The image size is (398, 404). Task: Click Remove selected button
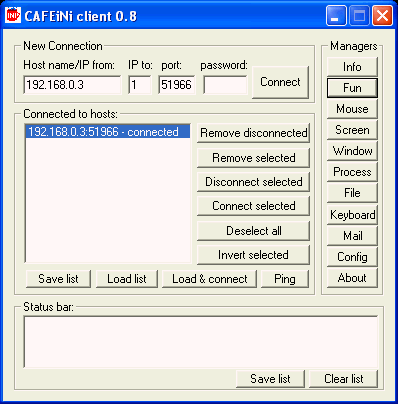click(x=254, y=158)
